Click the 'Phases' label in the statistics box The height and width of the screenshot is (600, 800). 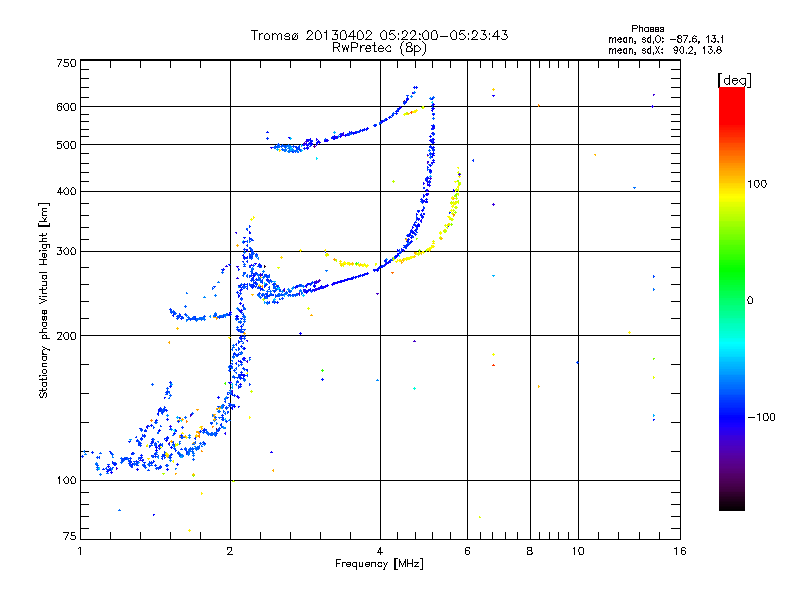tap(647, 29)
